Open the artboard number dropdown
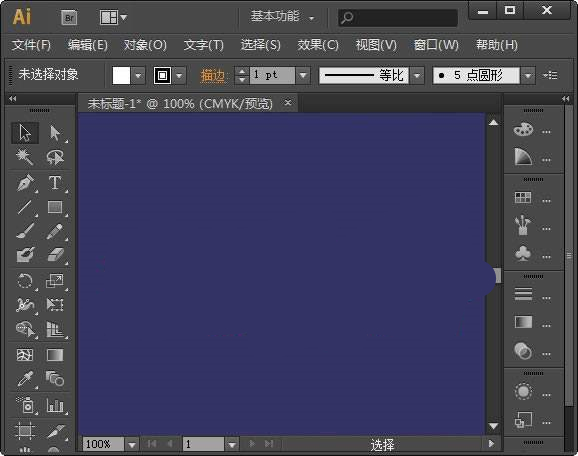The height and width of the screenshot is (456, 578). [232, 445]
